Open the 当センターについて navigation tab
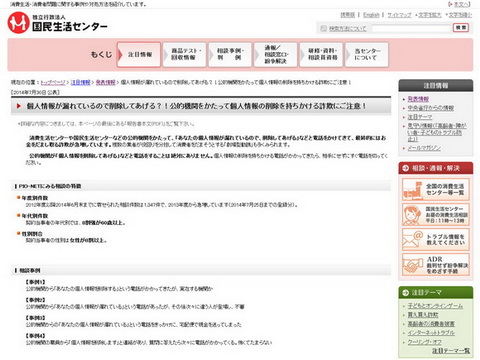 (x=367, y=55)
